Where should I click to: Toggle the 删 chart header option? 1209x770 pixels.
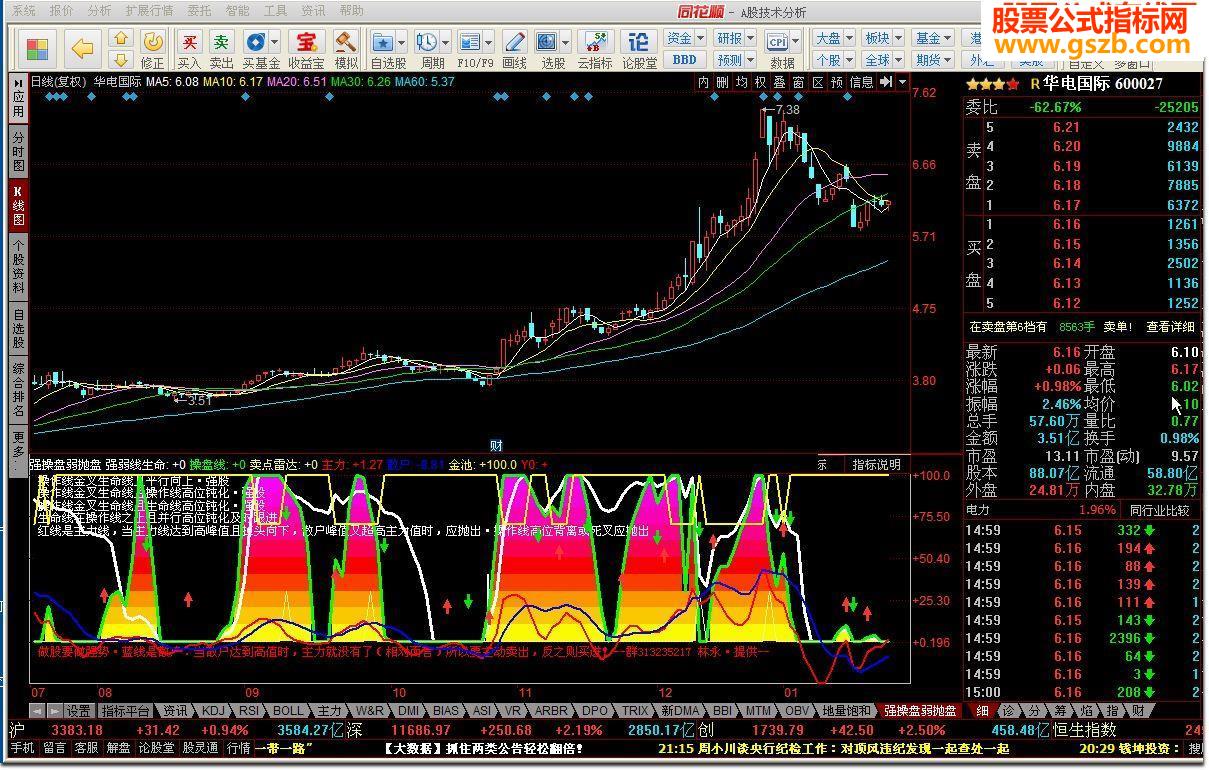tap(722, 83)
